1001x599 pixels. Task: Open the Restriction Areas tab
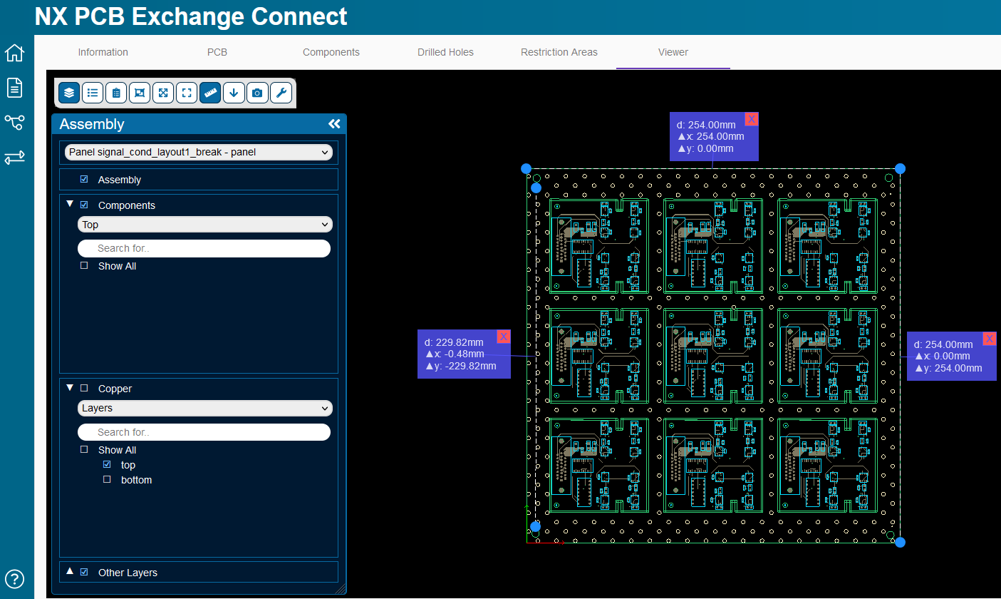(559, 52)
